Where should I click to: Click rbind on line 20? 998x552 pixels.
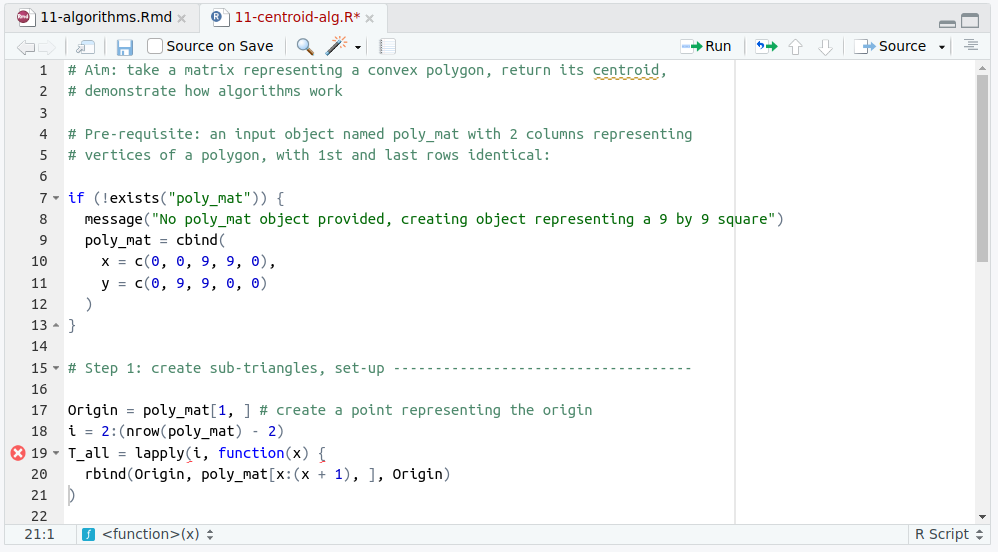(x=105, y=474)
